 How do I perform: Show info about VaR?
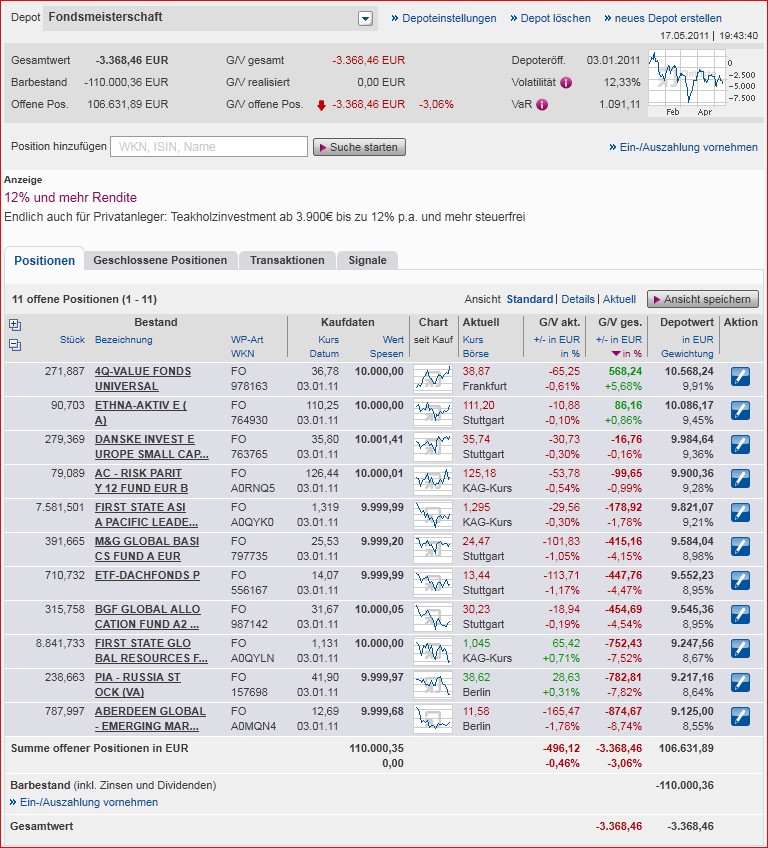542,105
